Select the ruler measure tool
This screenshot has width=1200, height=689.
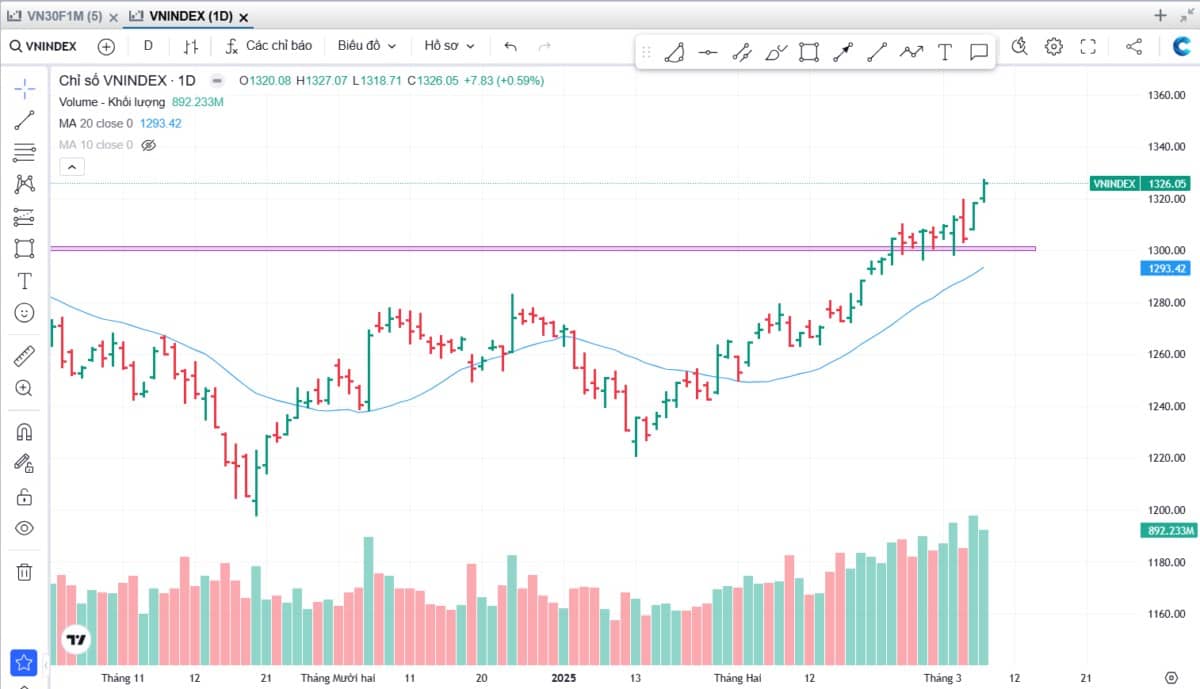[x=25, y=356]
